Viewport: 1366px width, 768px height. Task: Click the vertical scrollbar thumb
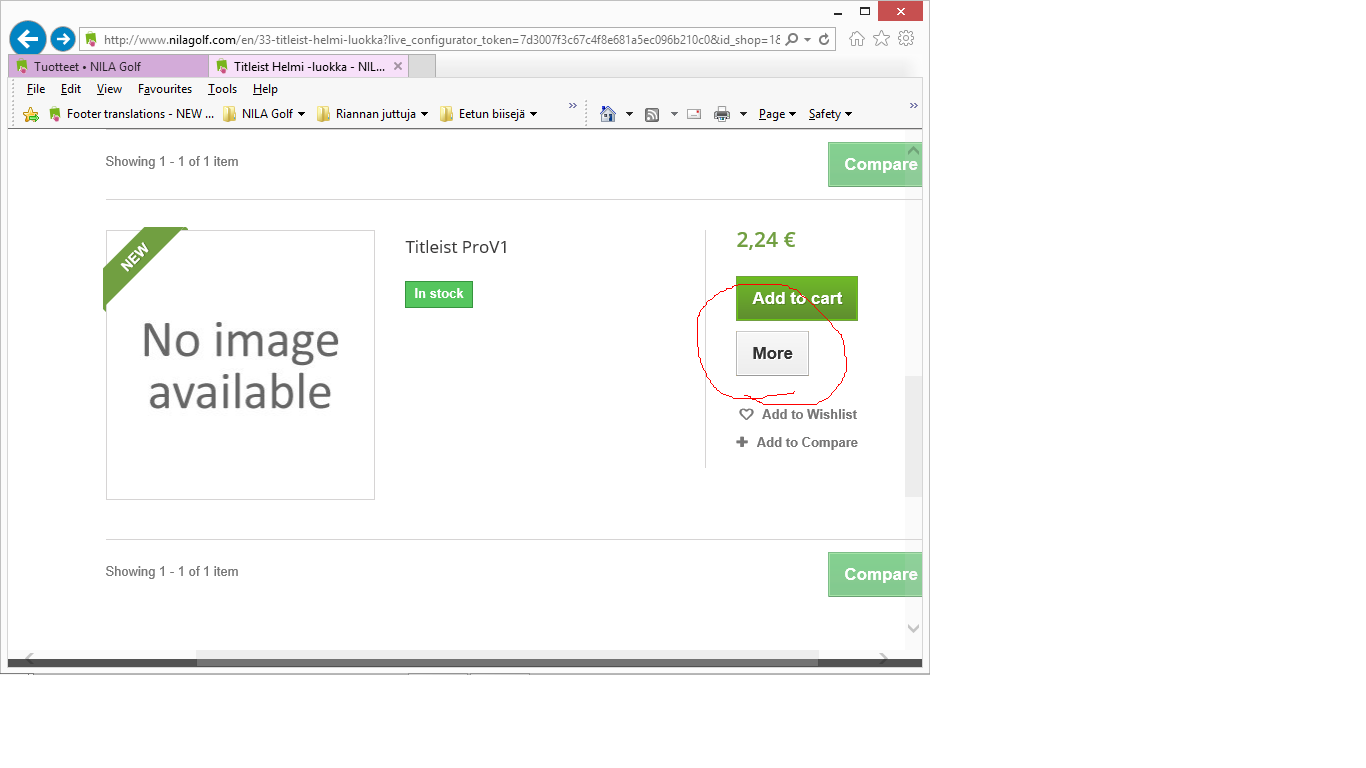coord(913,437)
